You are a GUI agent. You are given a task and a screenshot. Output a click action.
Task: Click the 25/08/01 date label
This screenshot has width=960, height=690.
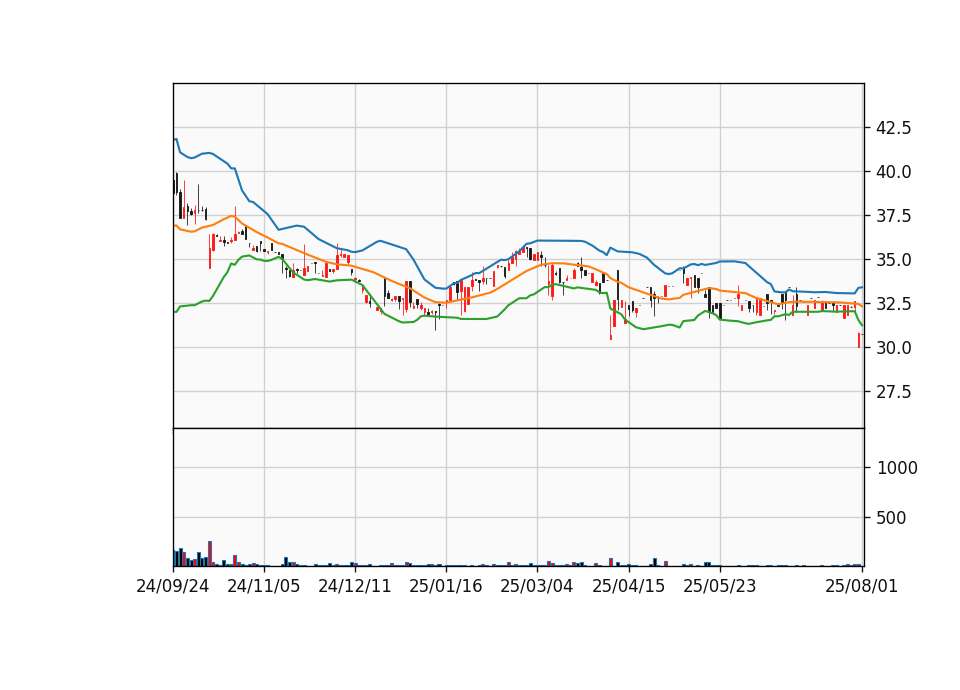pos(861,586)
